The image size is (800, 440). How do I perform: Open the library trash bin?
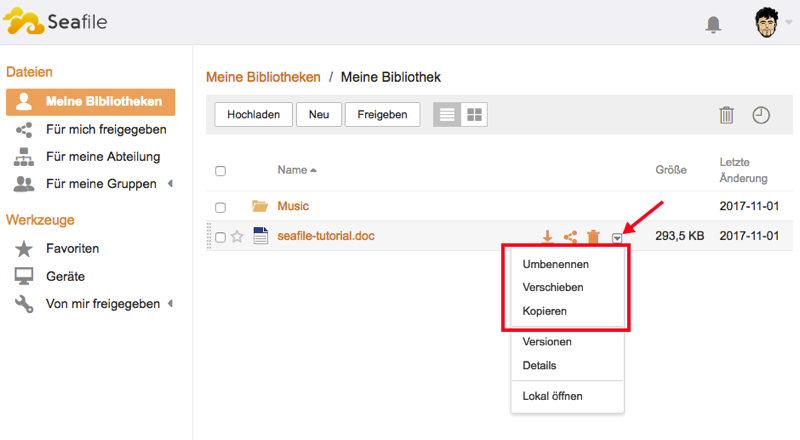(x=727, y=115)
